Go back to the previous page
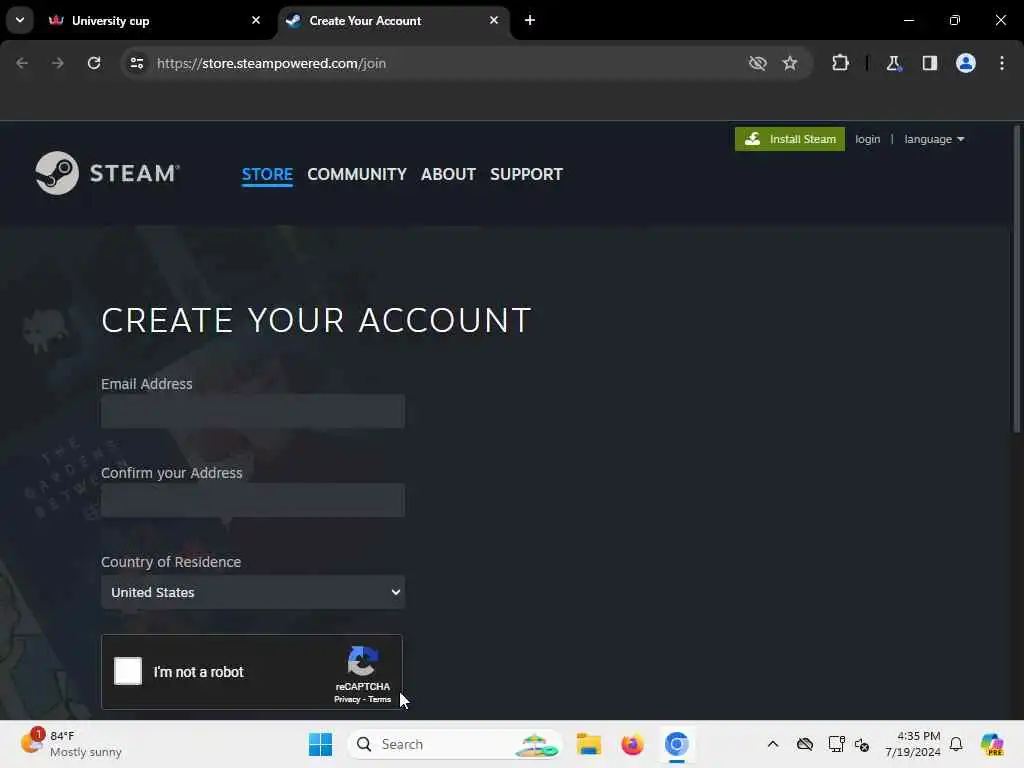 coord(22,63)
